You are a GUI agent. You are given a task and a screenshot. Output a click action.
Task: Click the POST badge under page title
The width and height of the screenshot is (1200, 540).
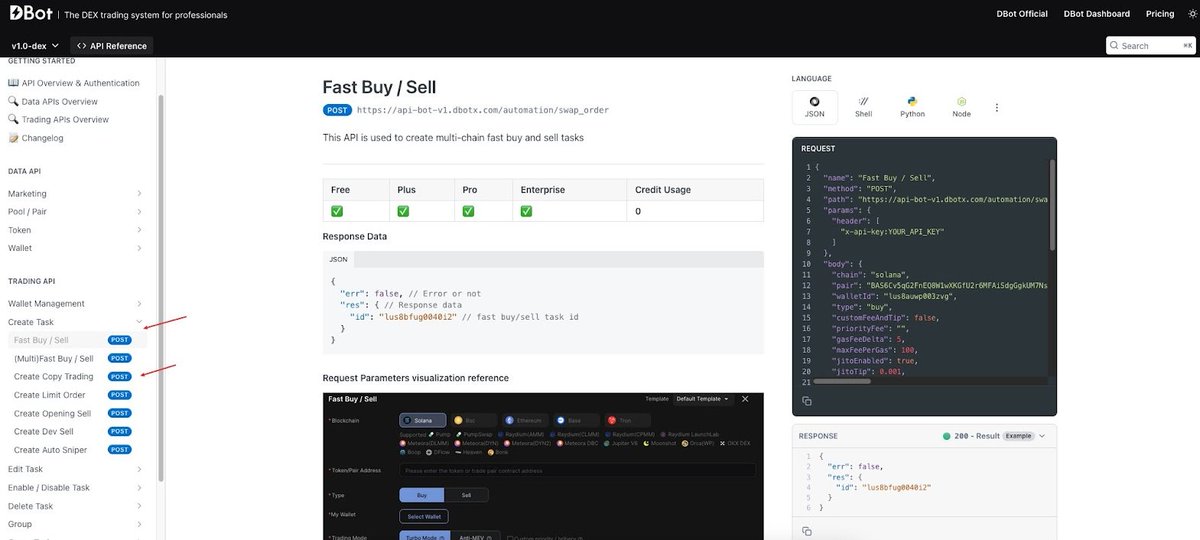(x=337, y=110)
